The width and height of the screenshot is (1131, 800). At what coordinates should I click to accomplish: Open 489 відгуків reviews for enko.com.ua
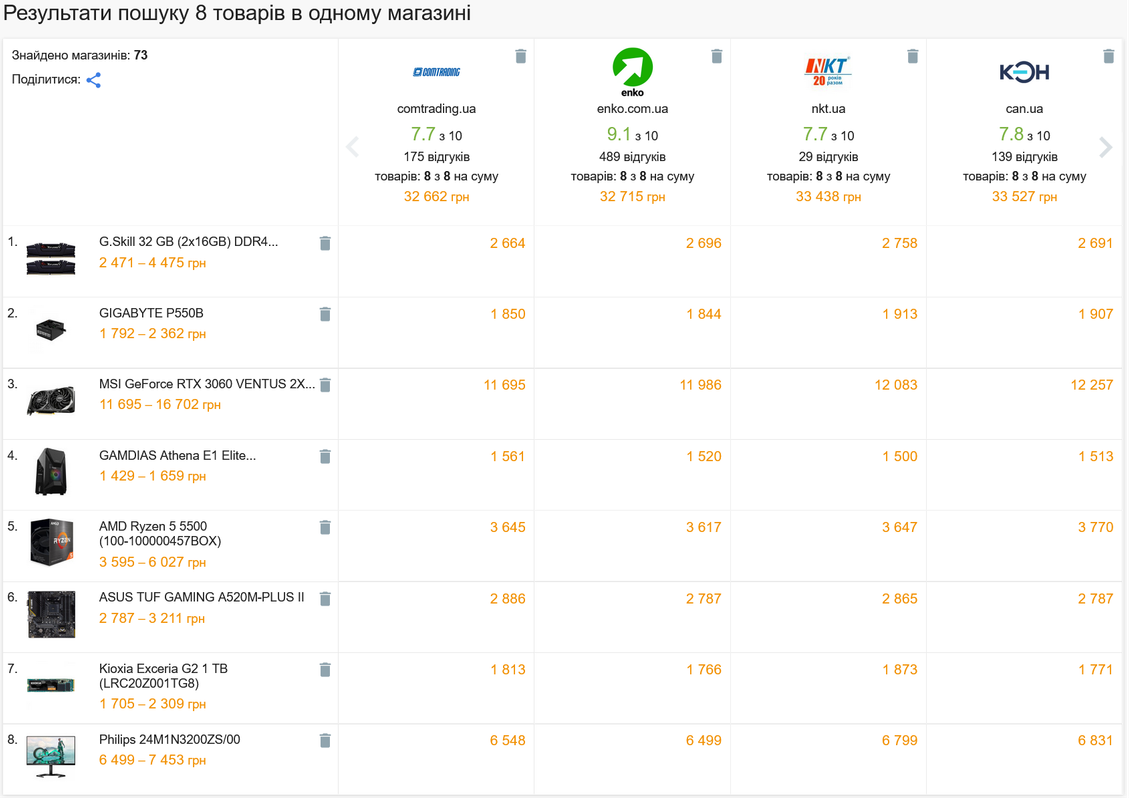pos(633,157)
